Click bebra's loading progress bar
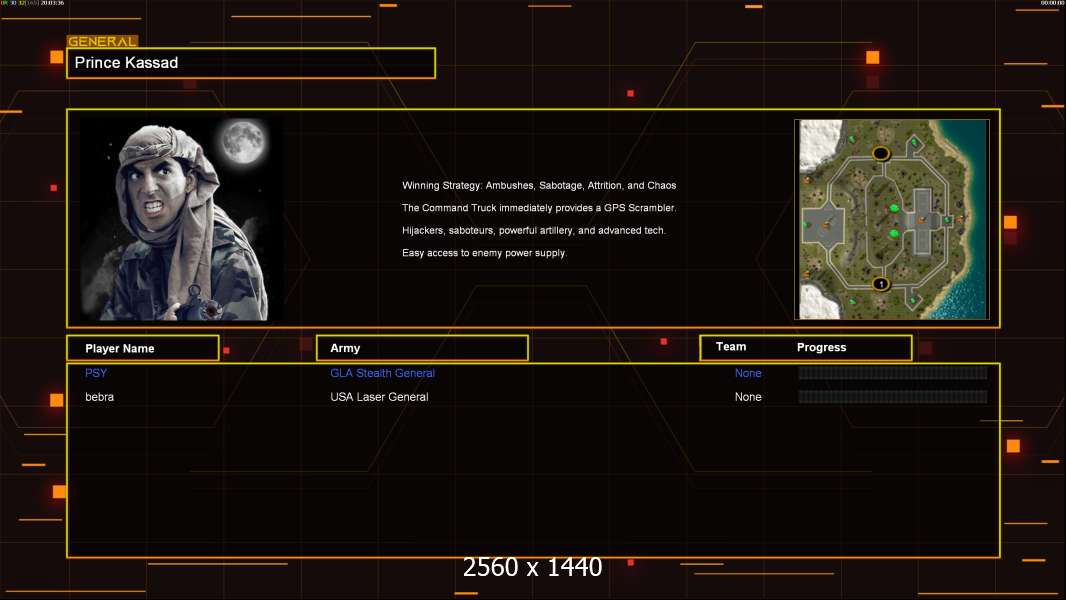1066x600 pixels. (x=892, y=397)
